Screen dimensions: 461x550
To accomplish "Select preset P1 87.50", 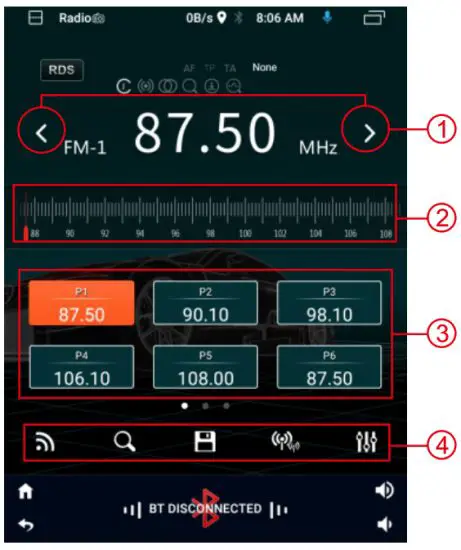I will 81,303.
